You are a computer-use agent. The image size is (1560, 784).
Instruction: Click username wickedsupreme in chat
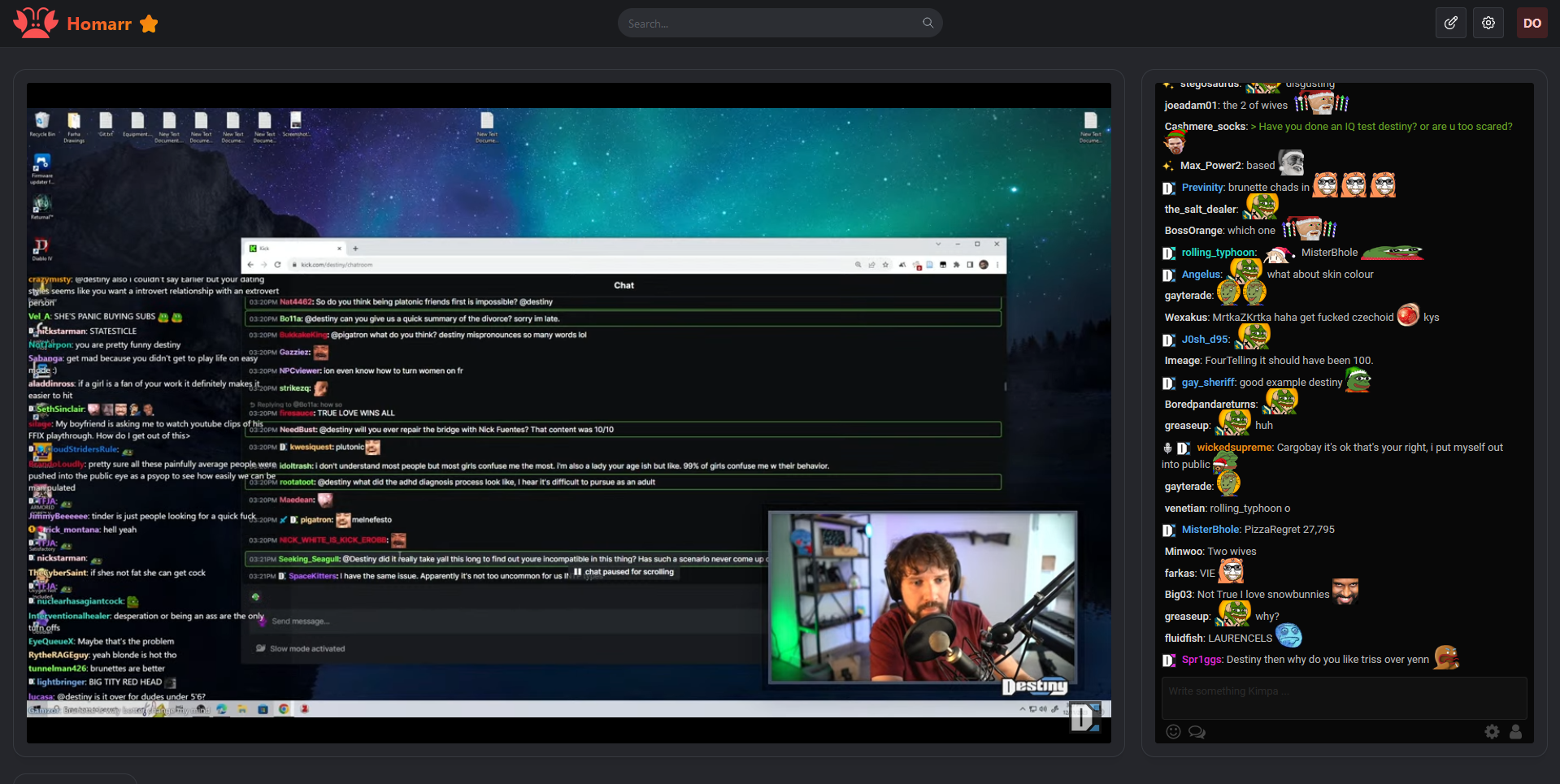(1235, 448)
